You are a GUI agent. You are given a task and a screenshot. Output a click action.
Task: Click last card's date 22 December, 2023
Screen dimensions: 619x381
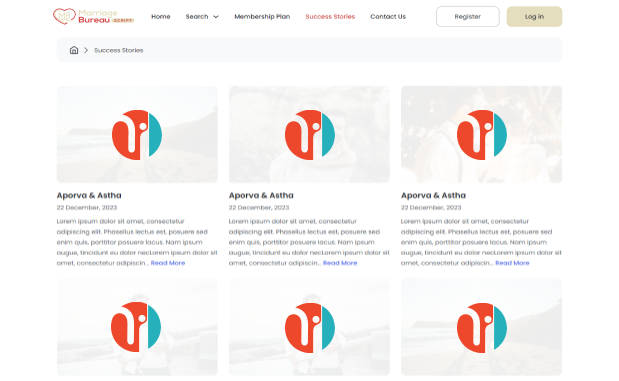coord(431,208)
